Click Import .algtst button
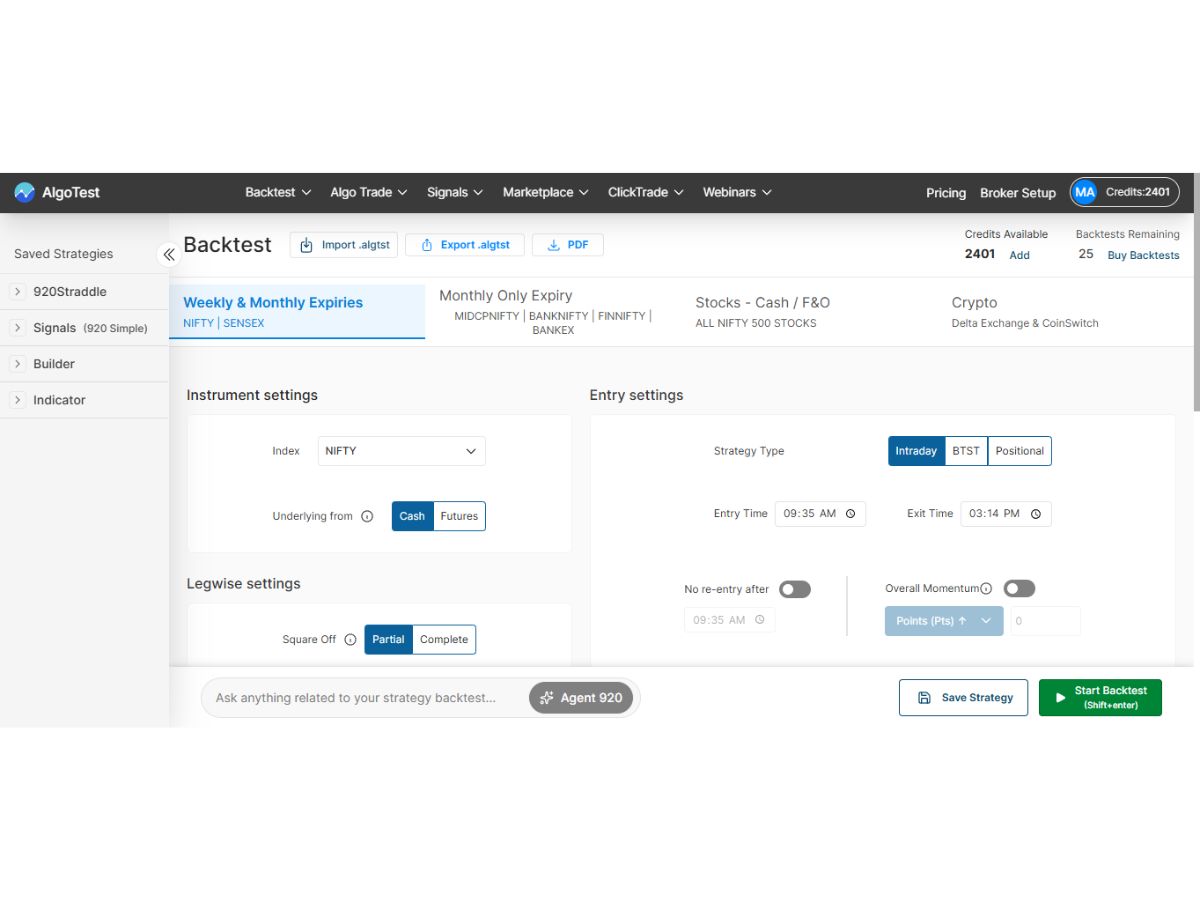The height and width of the screenshot is (900, 1200). click(x=344, y=245)
